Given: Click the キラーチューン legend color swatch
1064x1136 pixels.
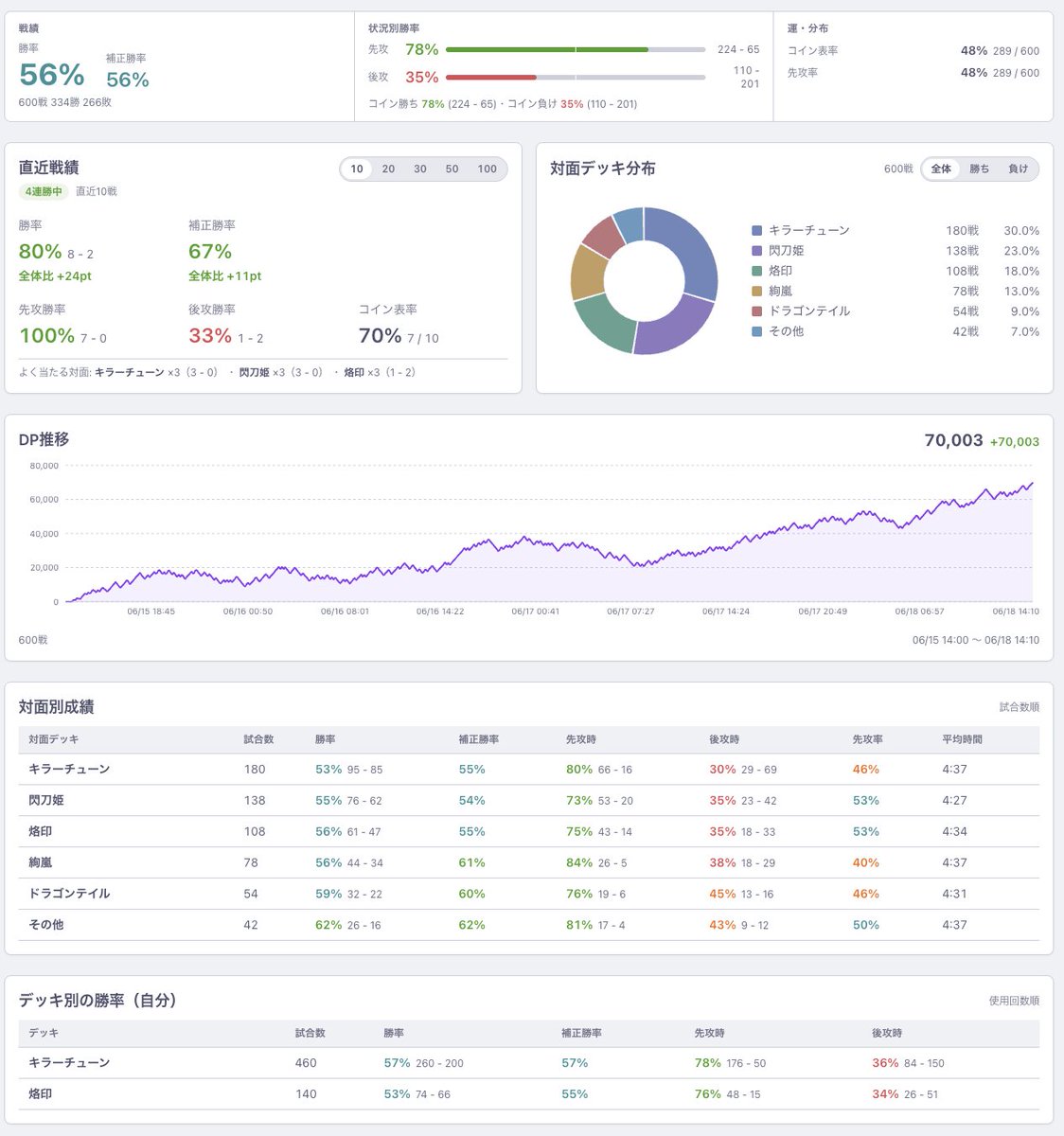Looking at the screenshot, I should pyautogui.click(x=756, y=230).
